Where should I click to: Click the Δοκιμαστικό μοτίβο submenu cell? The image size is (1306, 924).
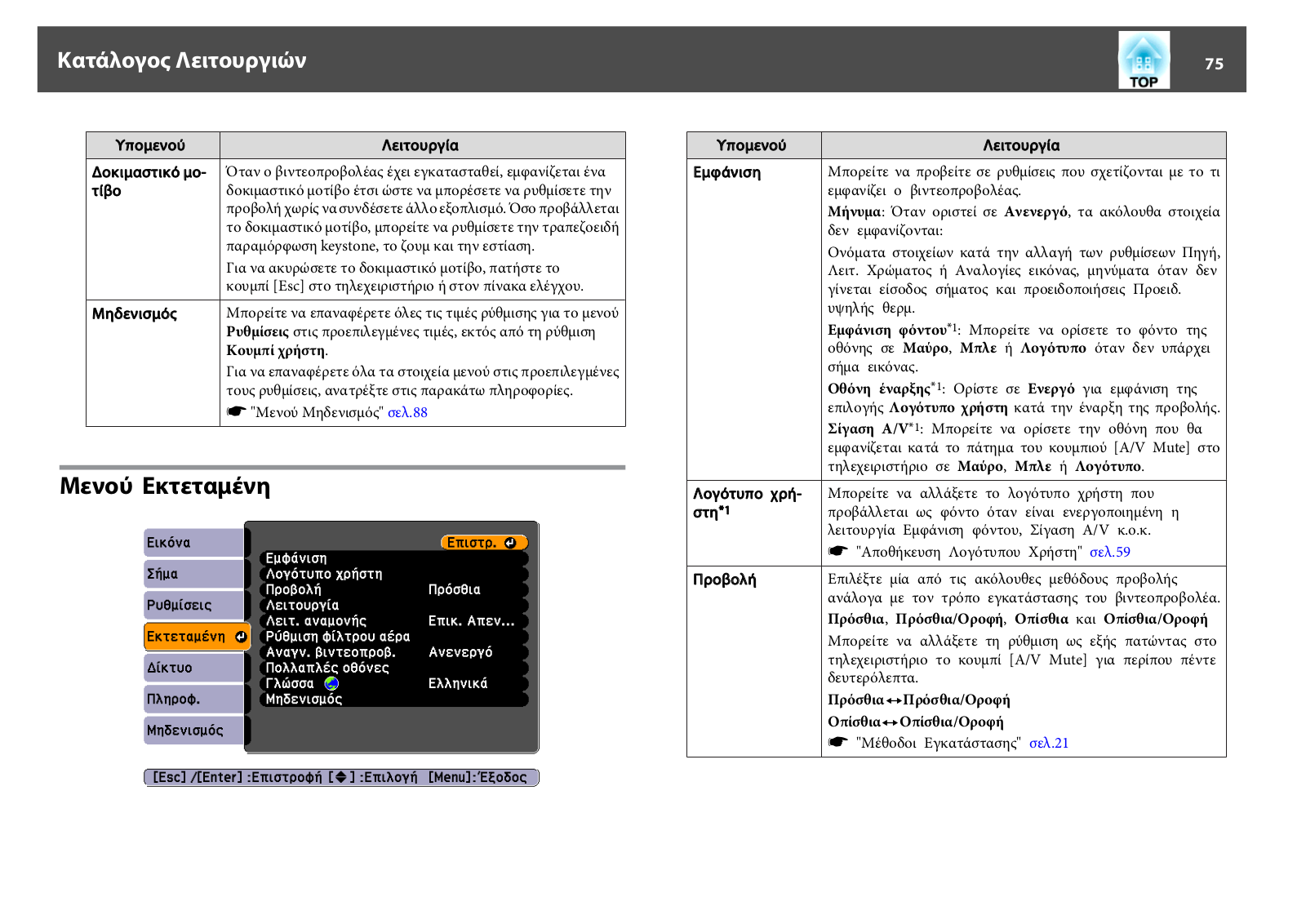tap(153, 229)
